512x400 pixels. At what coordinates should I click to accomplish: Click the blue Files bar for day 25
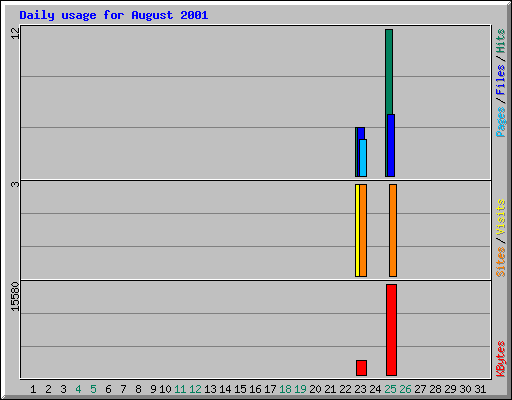point(391,145)
